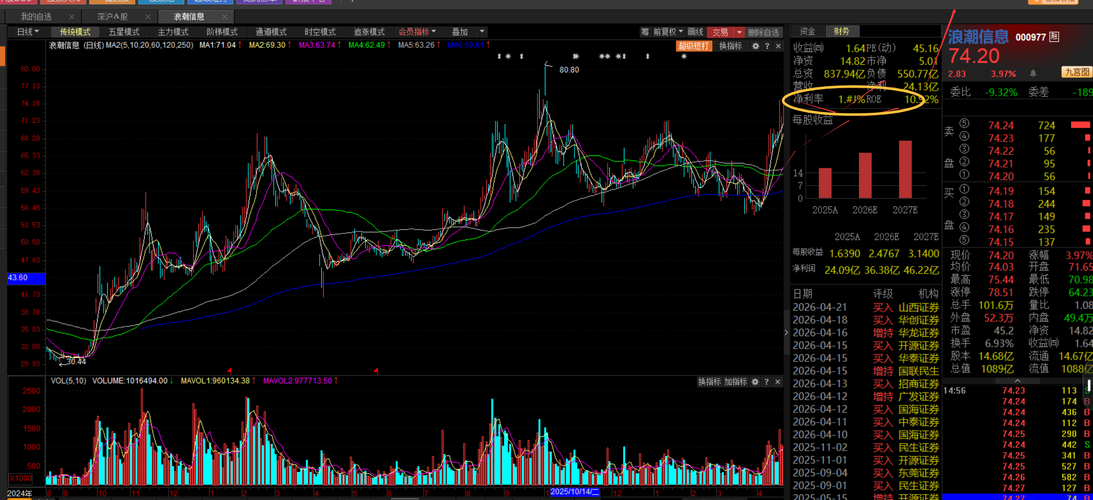Enable 五星模式 chart mode
This screenshot has height=500, width=1093.
tap(123, 32)
